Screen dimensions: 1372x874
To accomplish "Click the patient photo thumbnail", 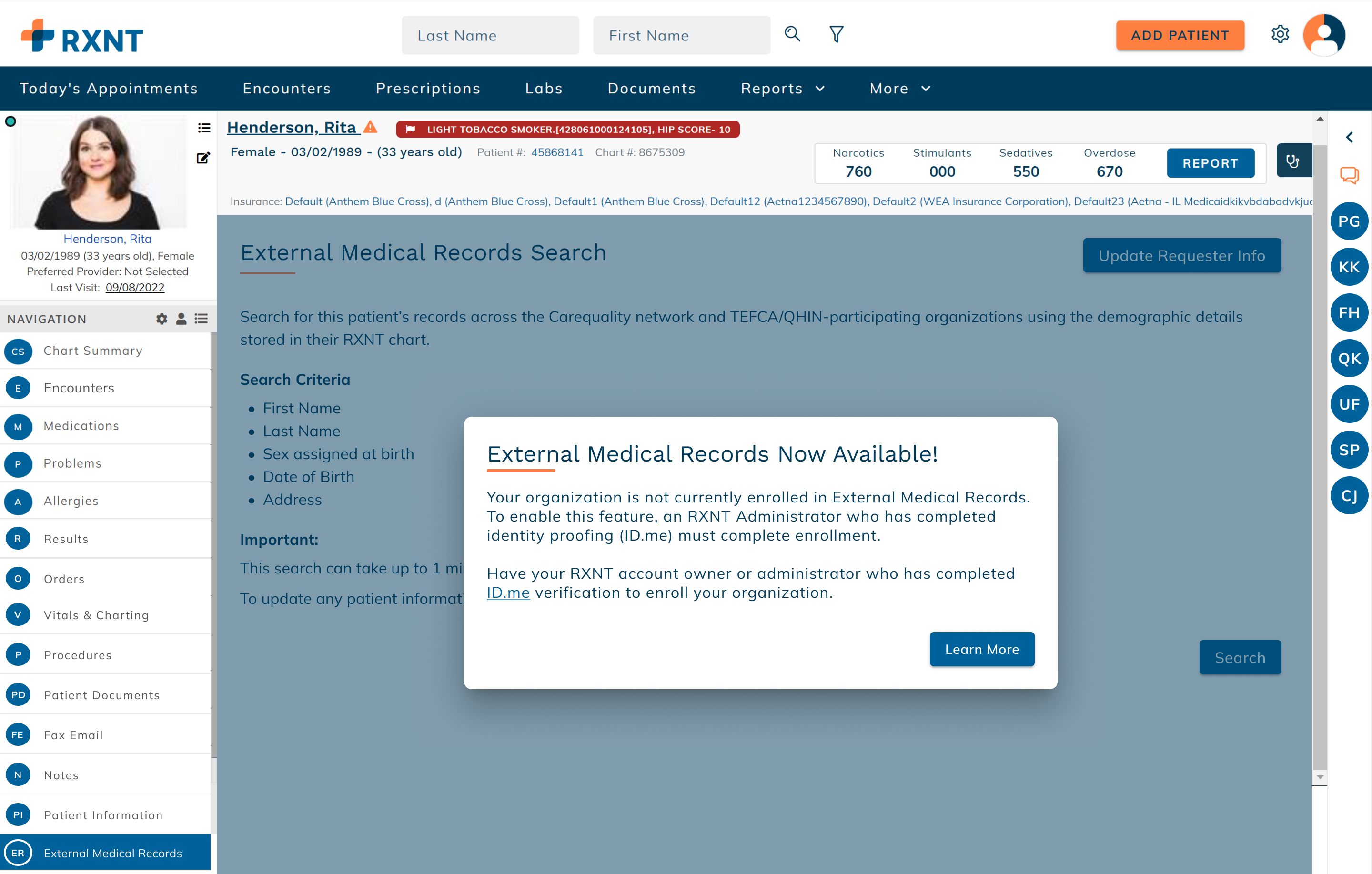I will point(99,172).
